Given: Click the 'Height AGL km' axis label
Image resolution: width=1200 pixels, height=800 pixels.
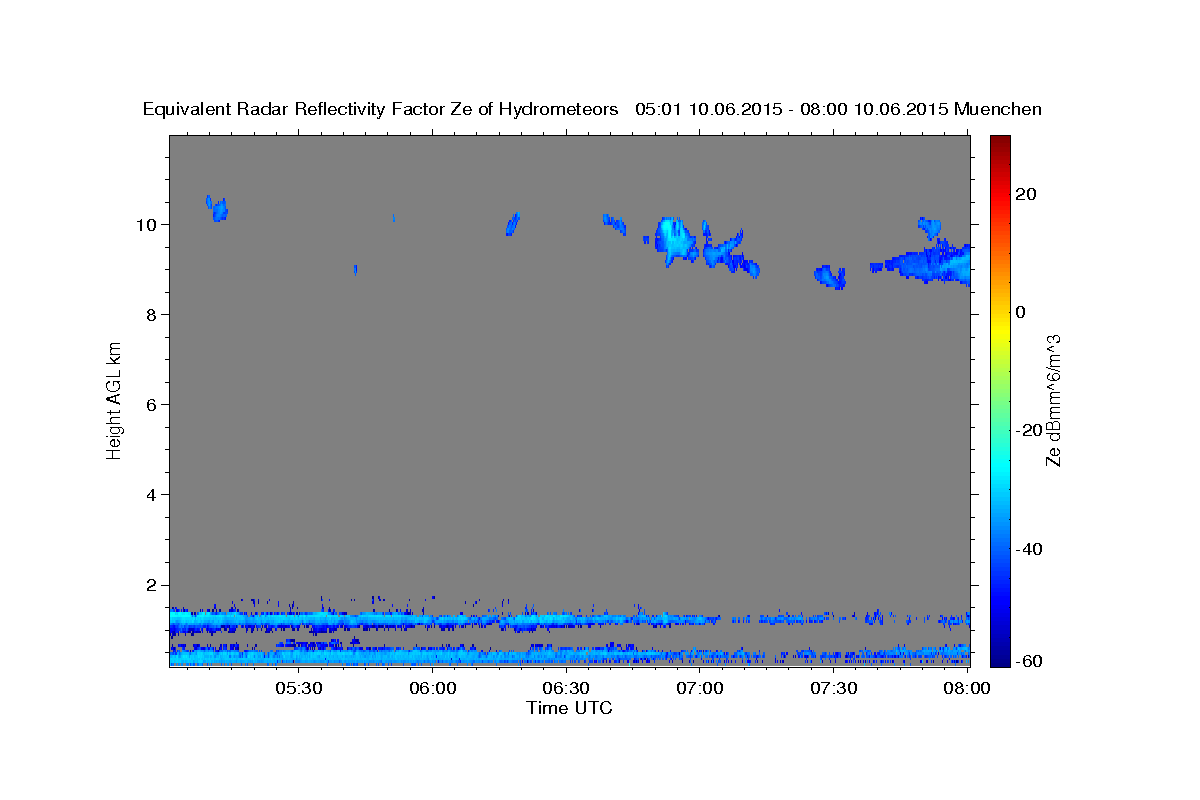Looking at the screenshot, I should tap(114, 401).
